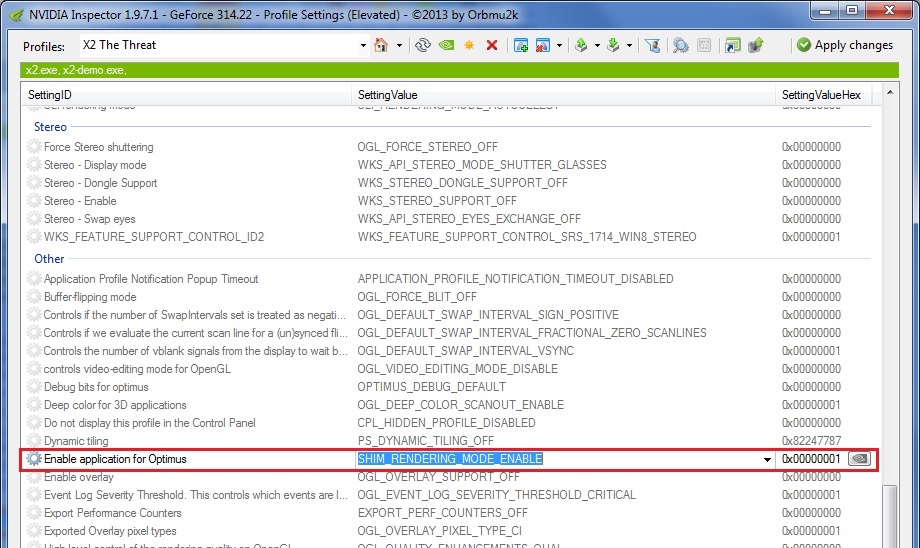The width and height of the screenshot is (920, 548).
Task: Click the refresh settings icon in toolbar
Action: point(423,45)
